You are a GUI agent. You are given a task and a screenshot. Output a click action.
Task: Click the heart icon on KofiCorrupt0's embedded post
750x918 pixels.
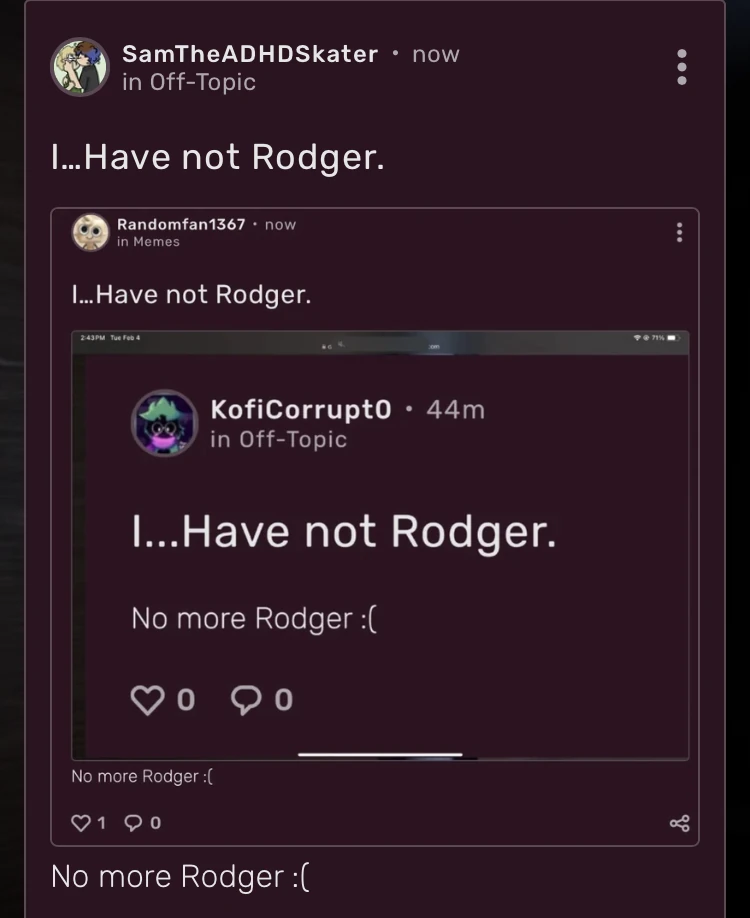[146, 699]
